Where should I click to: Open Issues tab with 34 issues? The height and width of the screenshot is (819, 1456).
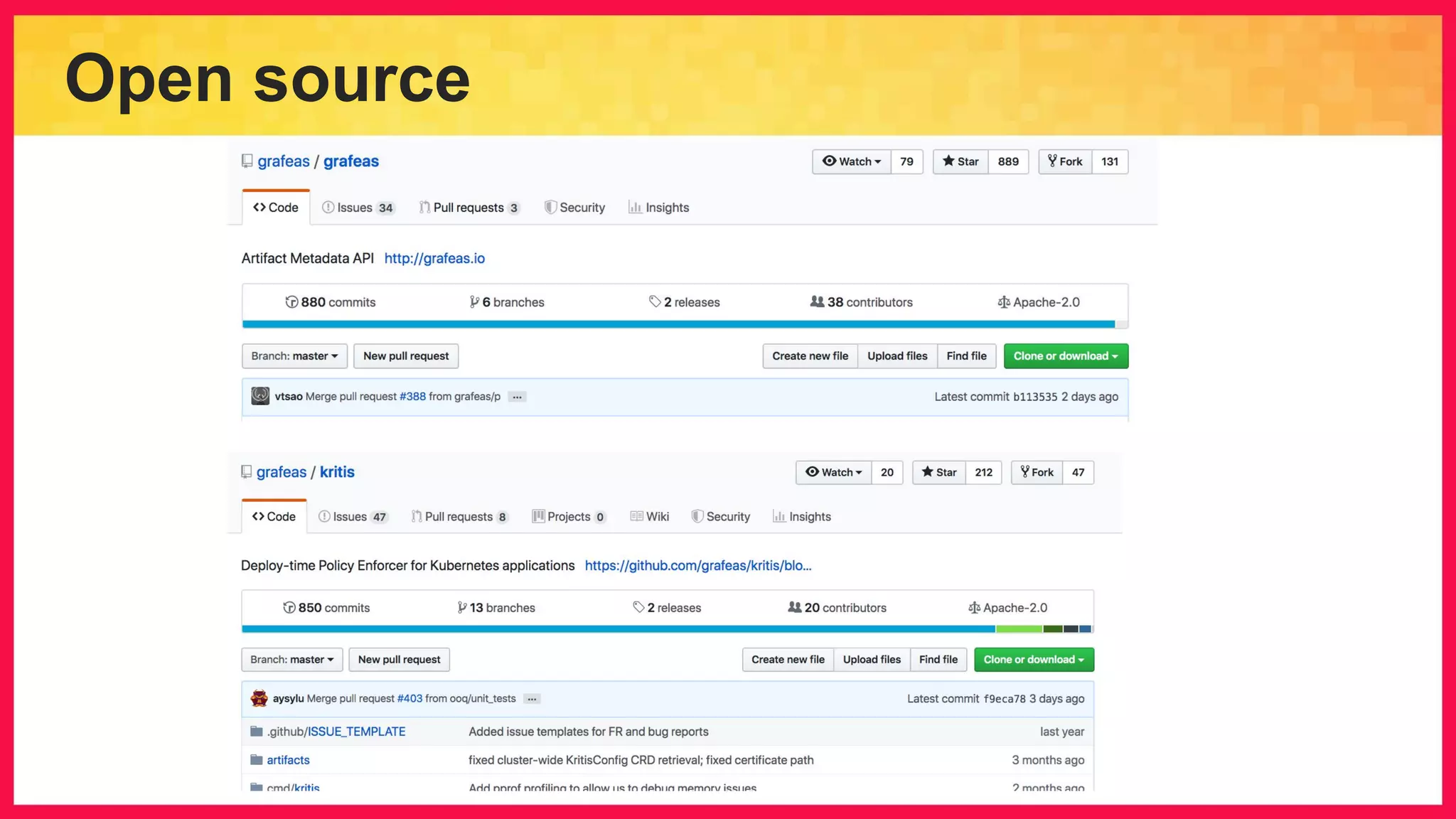358,208
